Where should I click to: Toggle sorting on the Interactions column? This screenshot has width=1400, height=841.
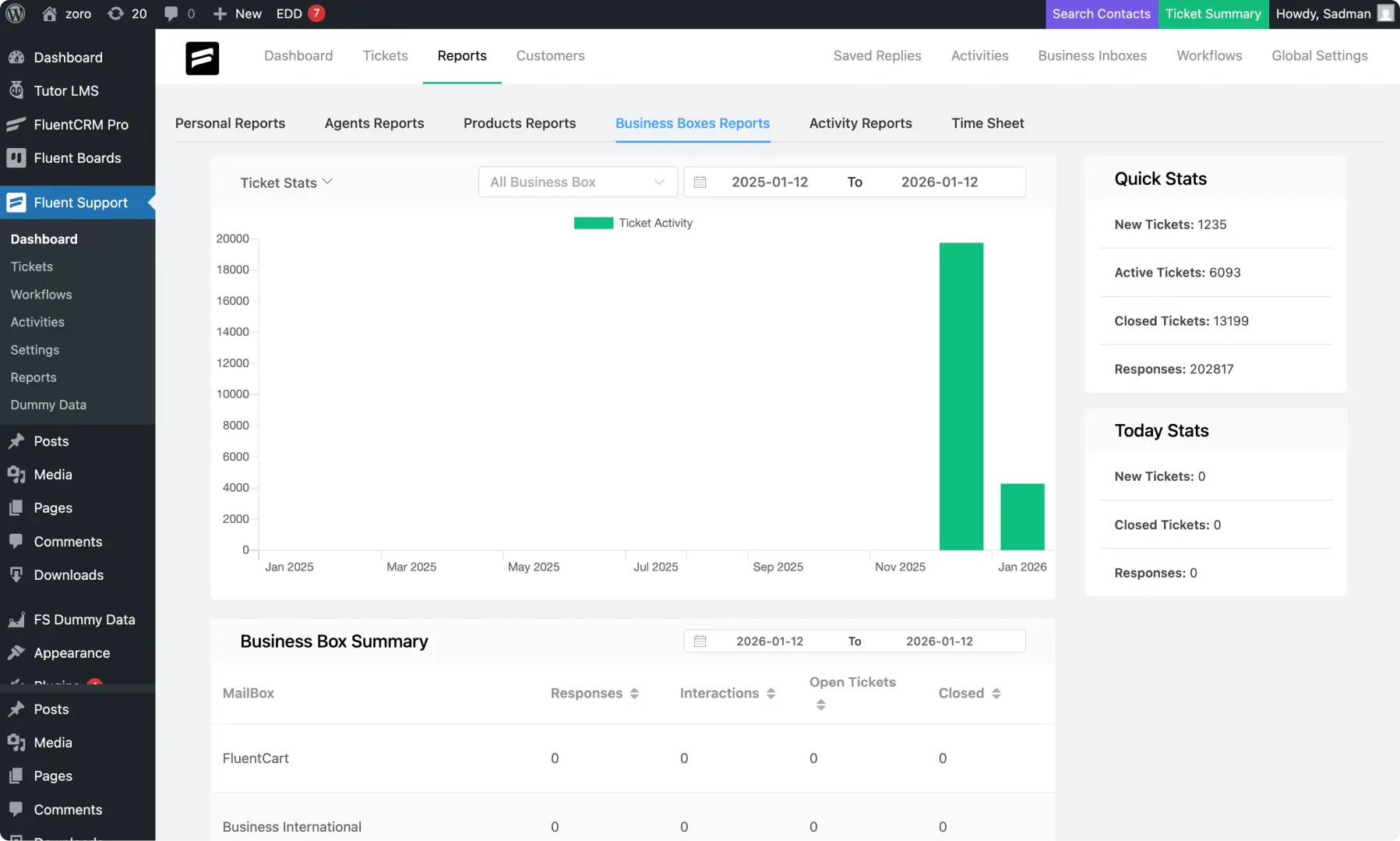pyautogui.click(x=771, y=693)
